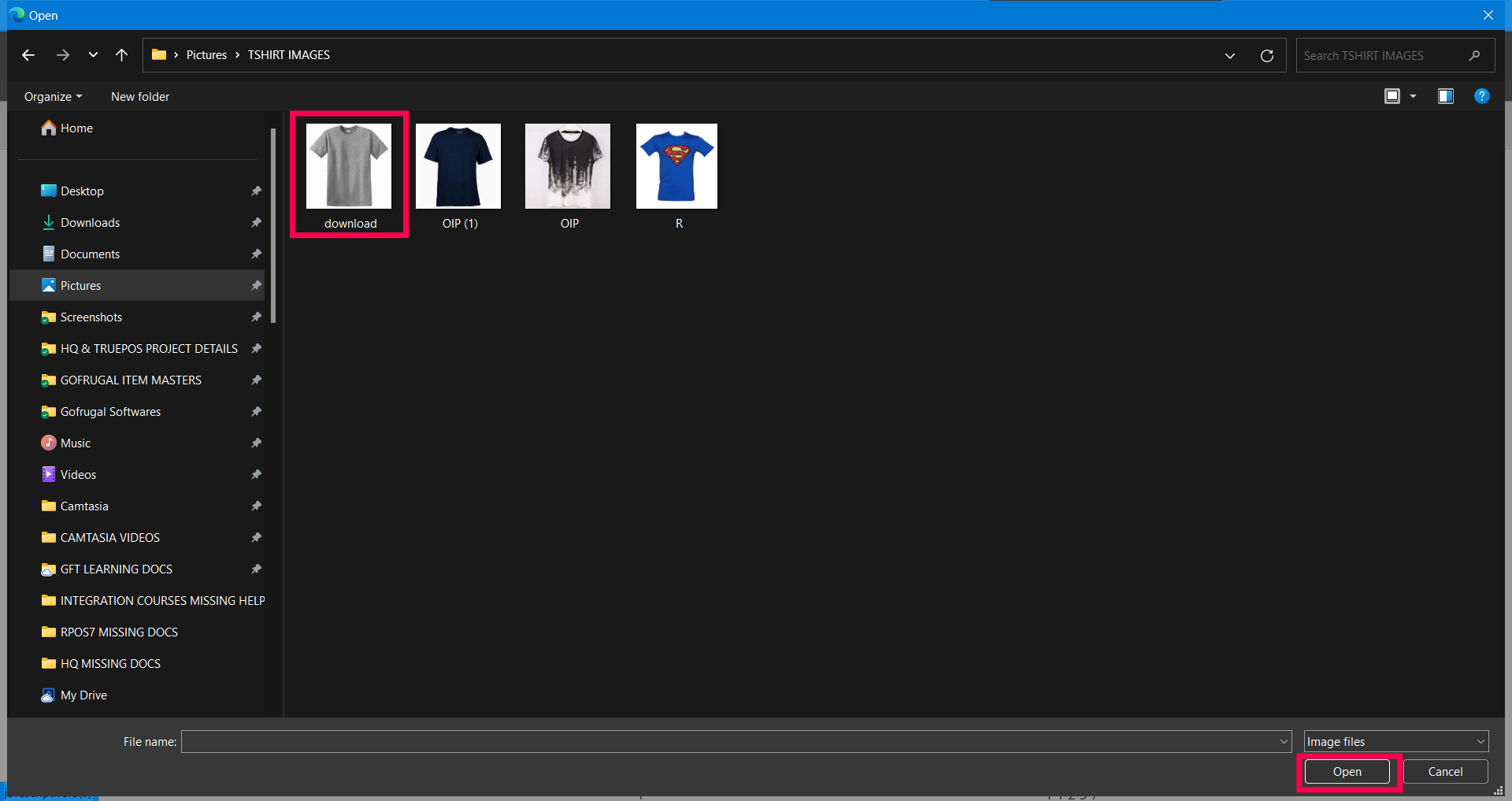Click the Open button
The height and width of the screenshot is (801, 1512).
[x=1347, y=772]
